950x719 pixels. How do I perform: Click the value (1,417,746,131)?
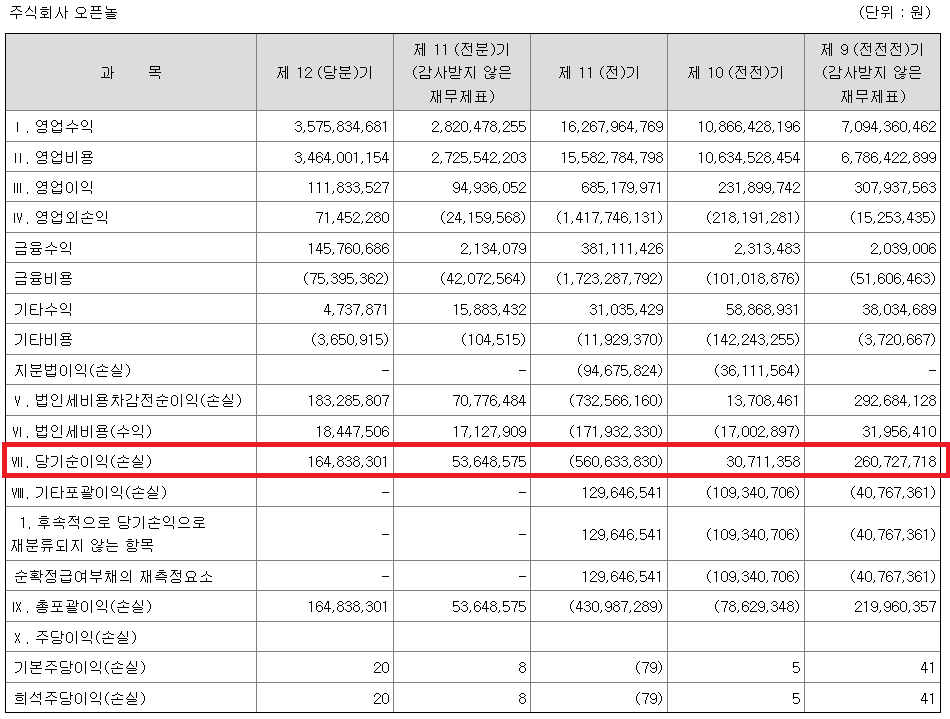coord(610,217)
